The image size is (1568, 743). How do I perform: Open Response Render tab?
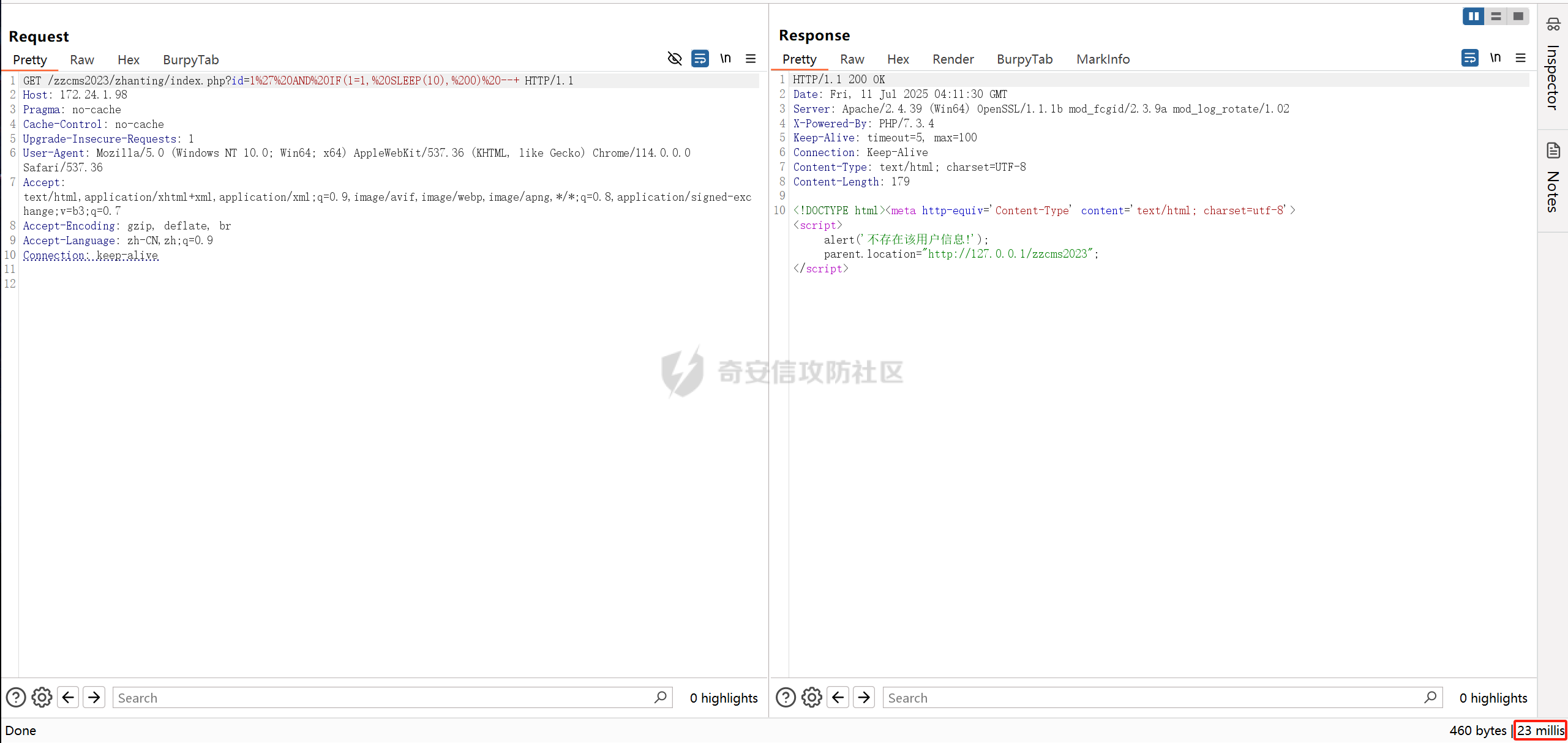tap(953, 59)
